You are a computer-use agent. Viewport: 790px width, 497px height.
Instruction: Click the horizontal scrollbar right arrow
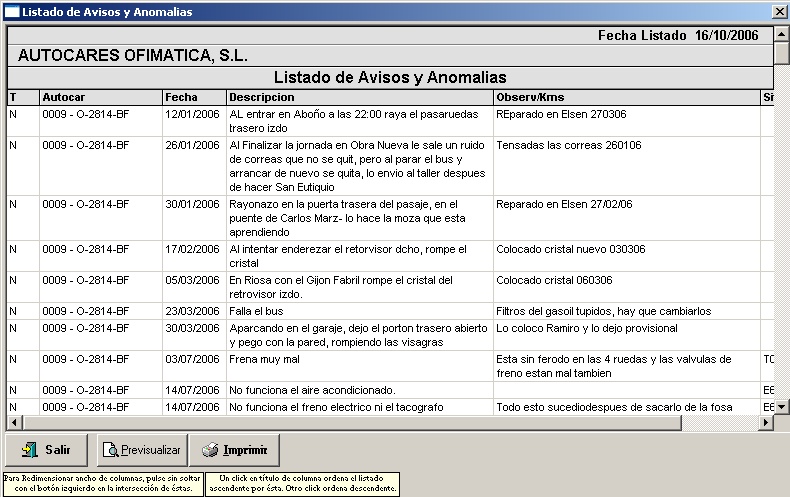click(x=766, y=422)
